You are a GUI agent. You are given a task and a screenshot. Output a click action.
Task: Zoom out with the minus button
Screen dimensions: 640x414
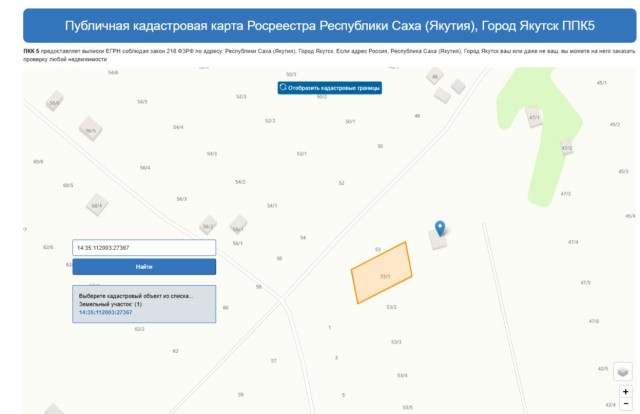(x=626, y=404)
